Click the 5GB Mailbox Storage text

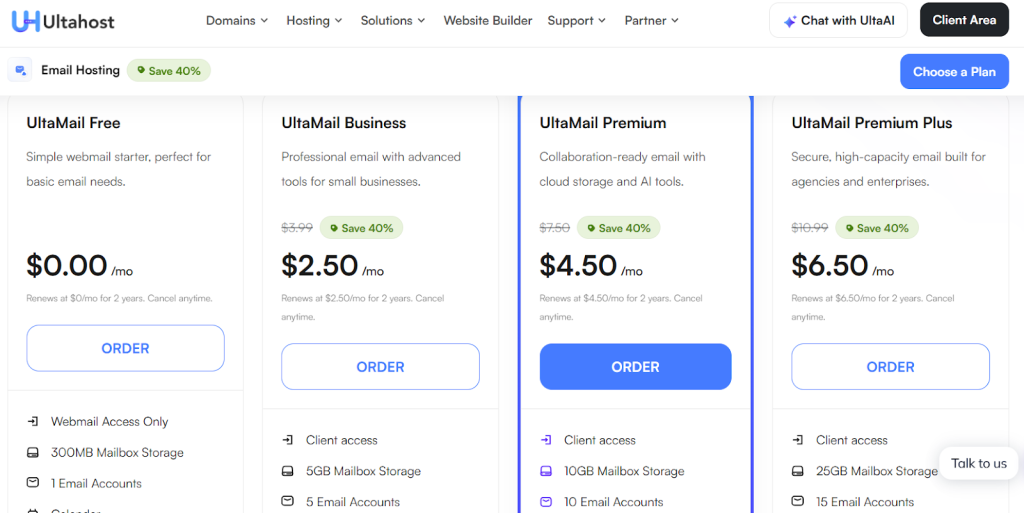[x=363, y=471]
